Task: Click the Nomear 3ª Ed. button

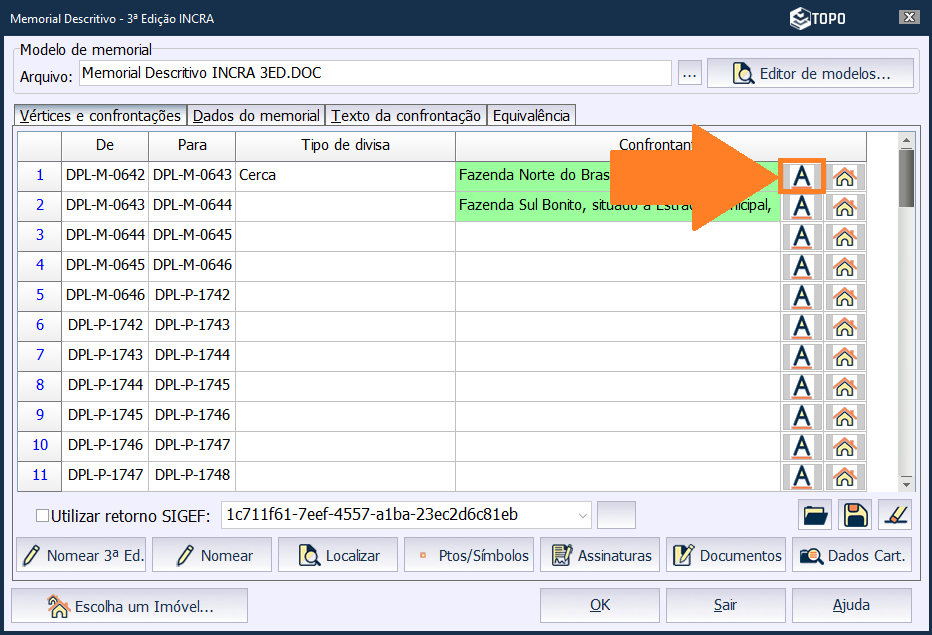Action: (x=81, y=555)
